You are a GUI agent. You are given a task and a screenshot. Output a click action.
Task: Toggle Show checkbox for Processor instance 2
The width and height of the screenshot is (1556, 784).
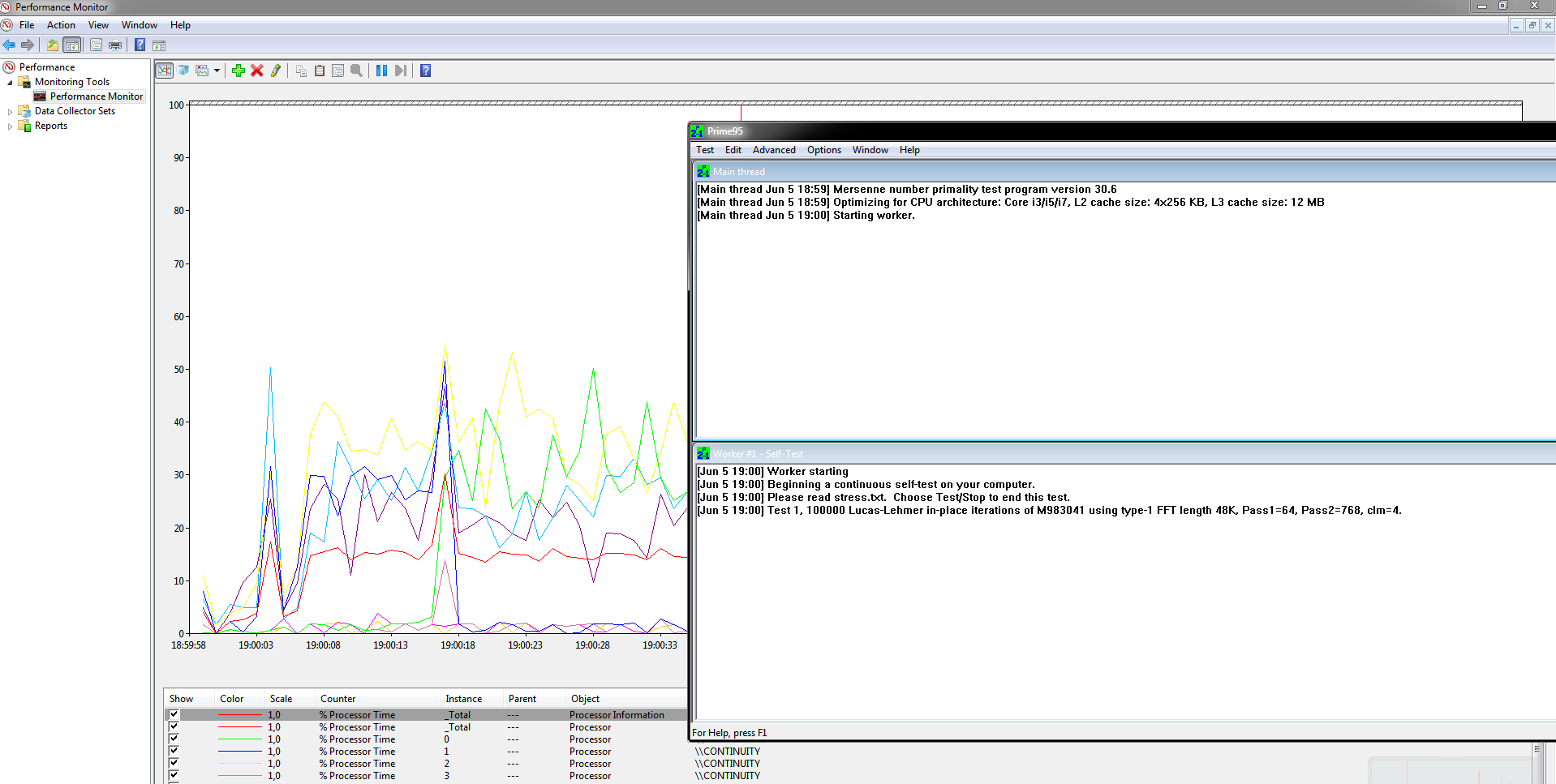(x=174, y=763)
